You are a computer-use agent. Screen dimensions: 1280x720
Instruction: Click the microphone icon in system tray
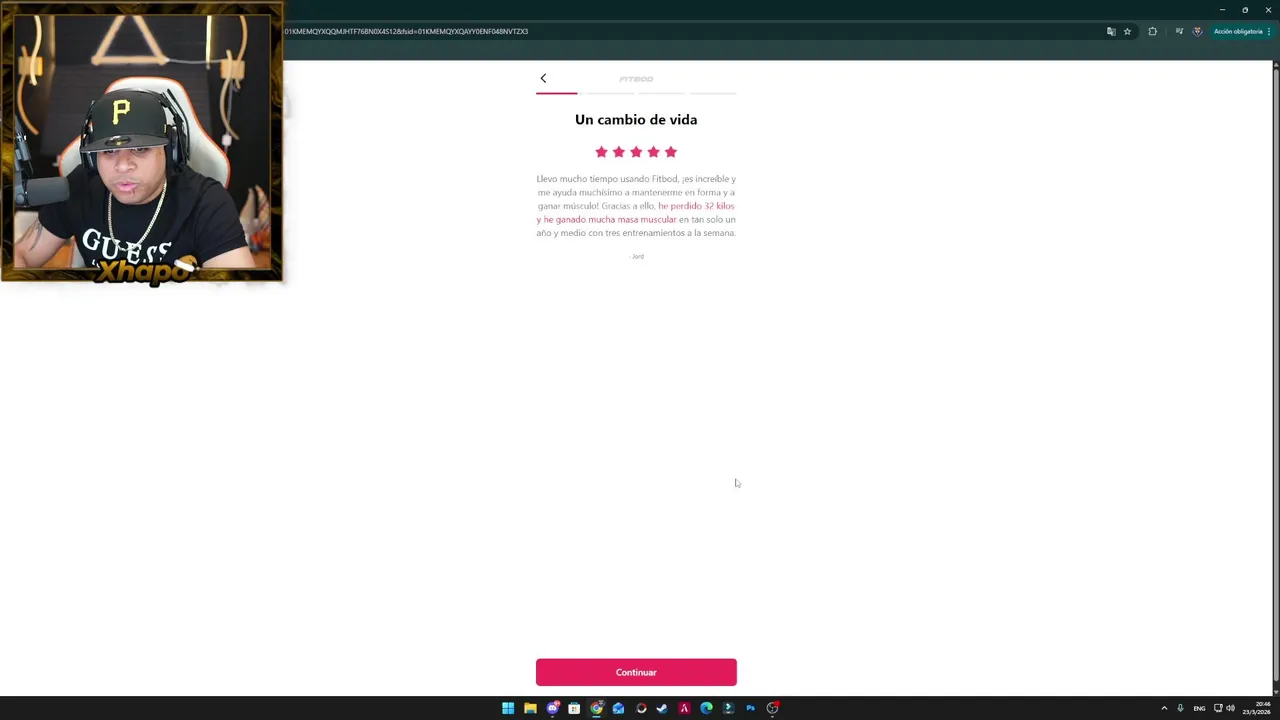point(1180,708)
